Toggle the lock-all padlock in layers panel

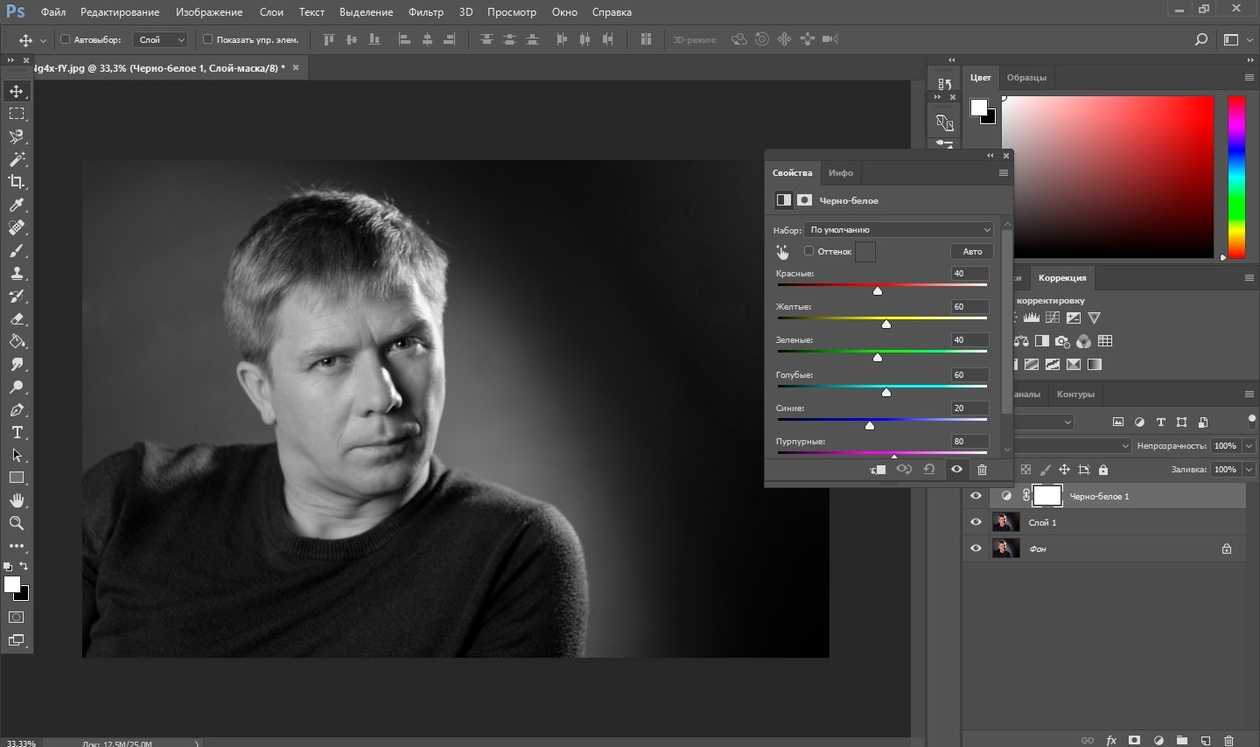coord(1103,469)
